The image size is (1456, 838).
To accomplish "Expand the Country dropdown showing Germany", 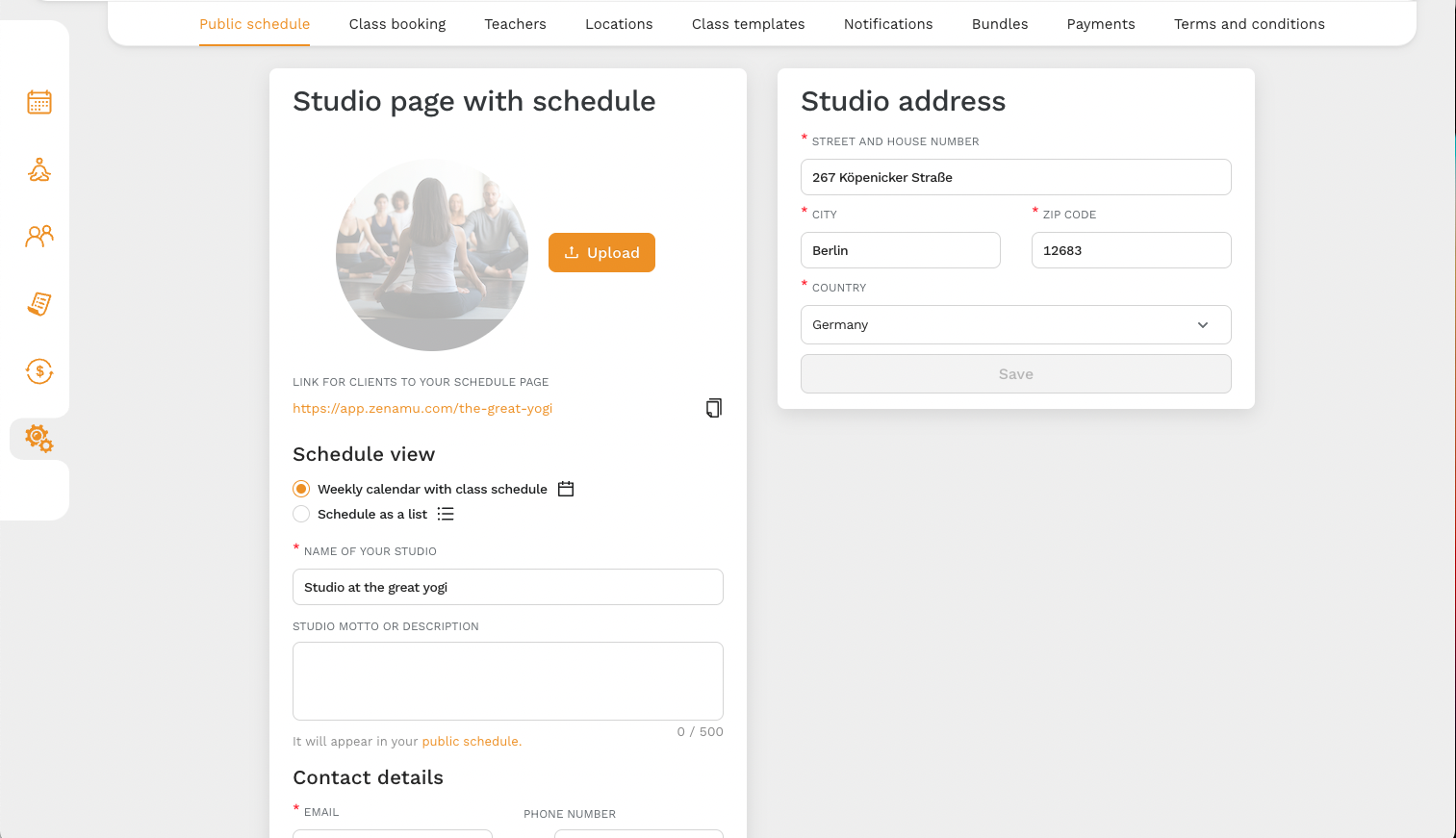I will pyautogui.click(x=1016, y=324).
